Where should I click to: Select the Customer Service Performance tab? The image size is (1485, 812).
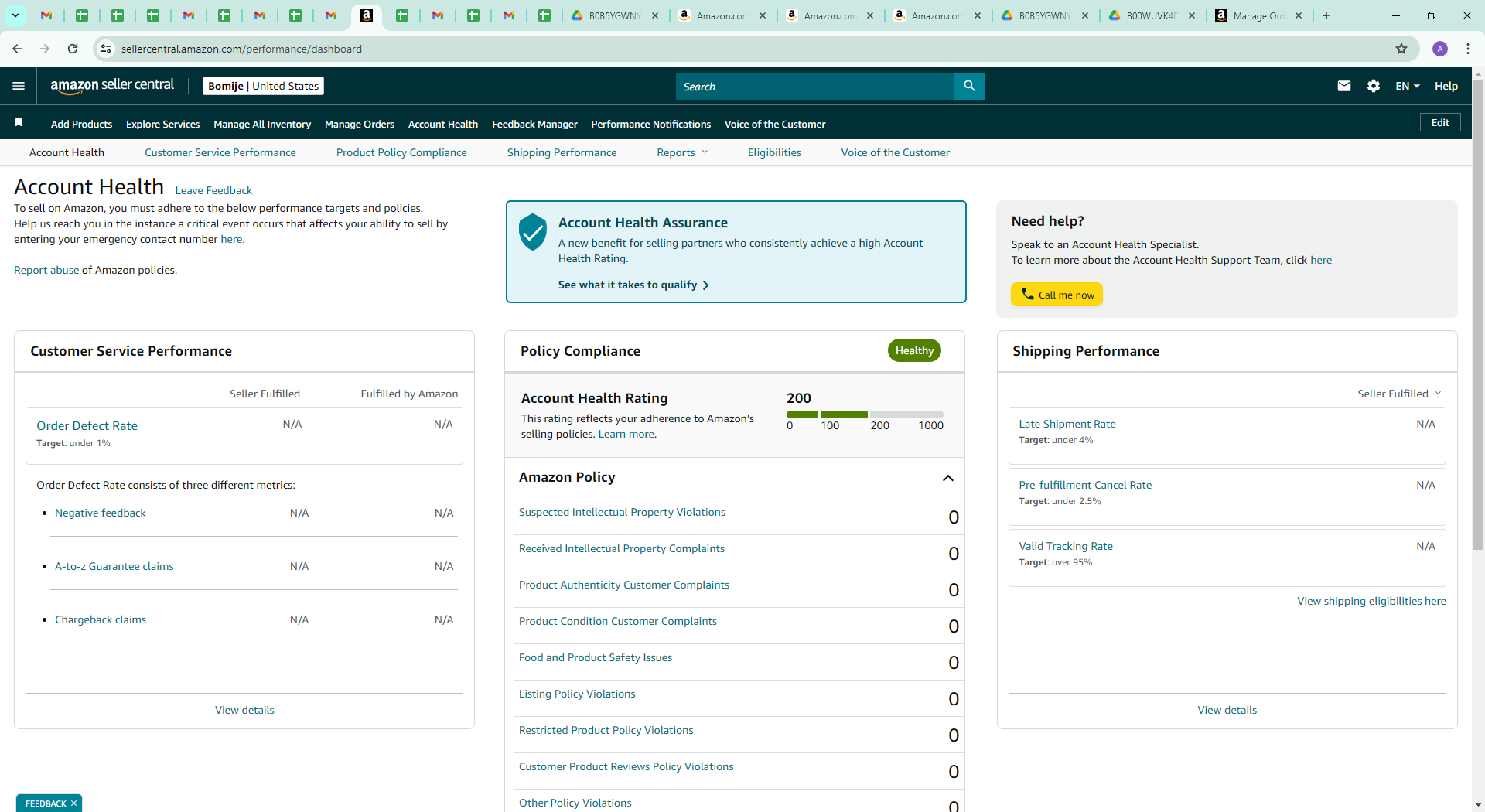pyautogui.click(x=220, y=152)
